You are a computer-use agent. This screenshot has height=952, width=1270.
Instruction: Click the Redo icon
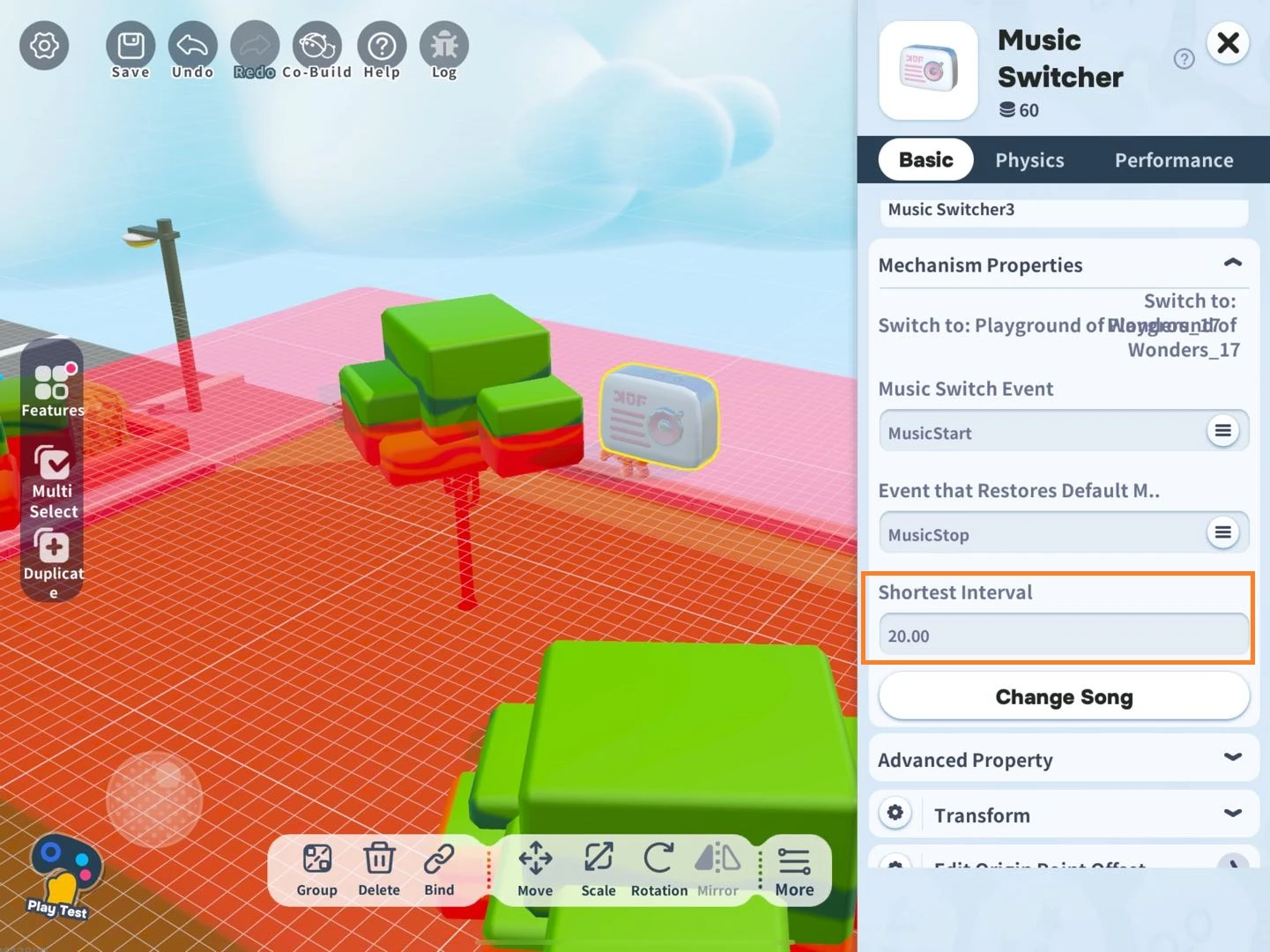tap(255, 50)
